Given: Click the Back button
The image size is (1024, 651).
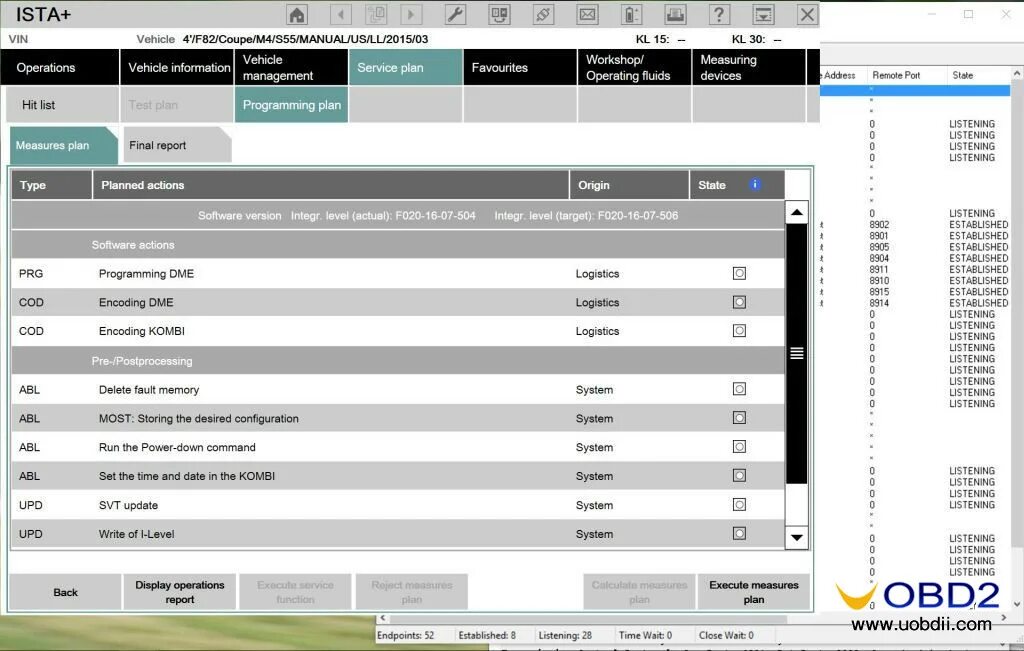Looking at the screenshot, I should [65, 592].
